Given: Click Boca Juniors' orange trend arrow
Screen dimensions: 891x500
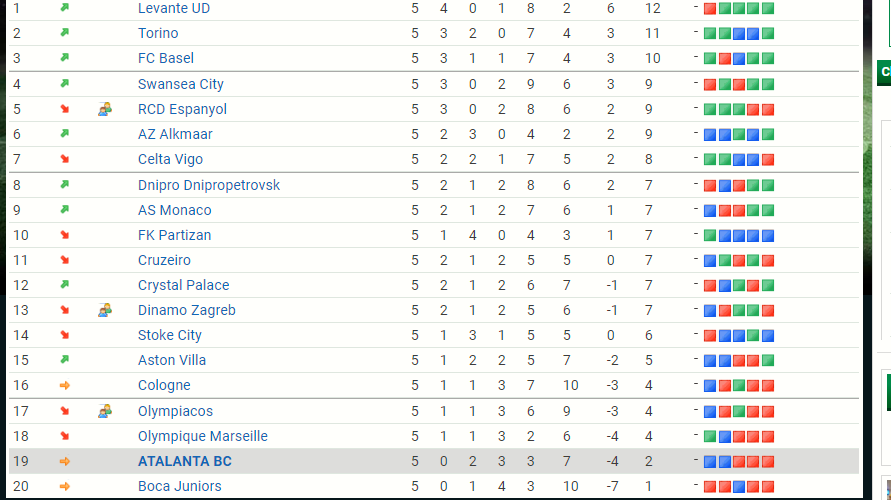Looking at the screenshot, I should coord(65,486).
